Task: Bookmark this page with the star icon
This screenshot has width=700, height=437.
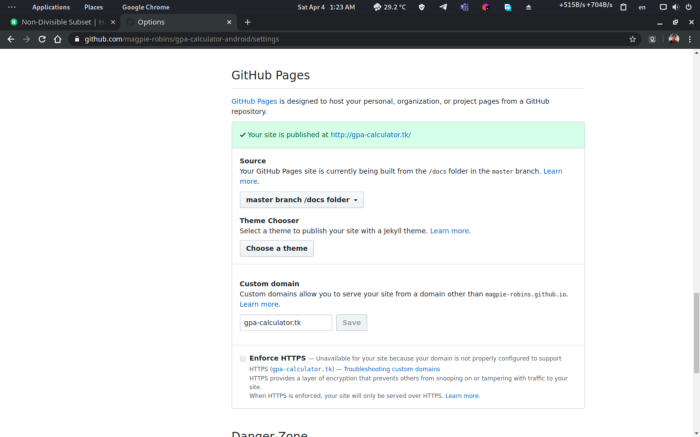Action: [x=632, y=39]
